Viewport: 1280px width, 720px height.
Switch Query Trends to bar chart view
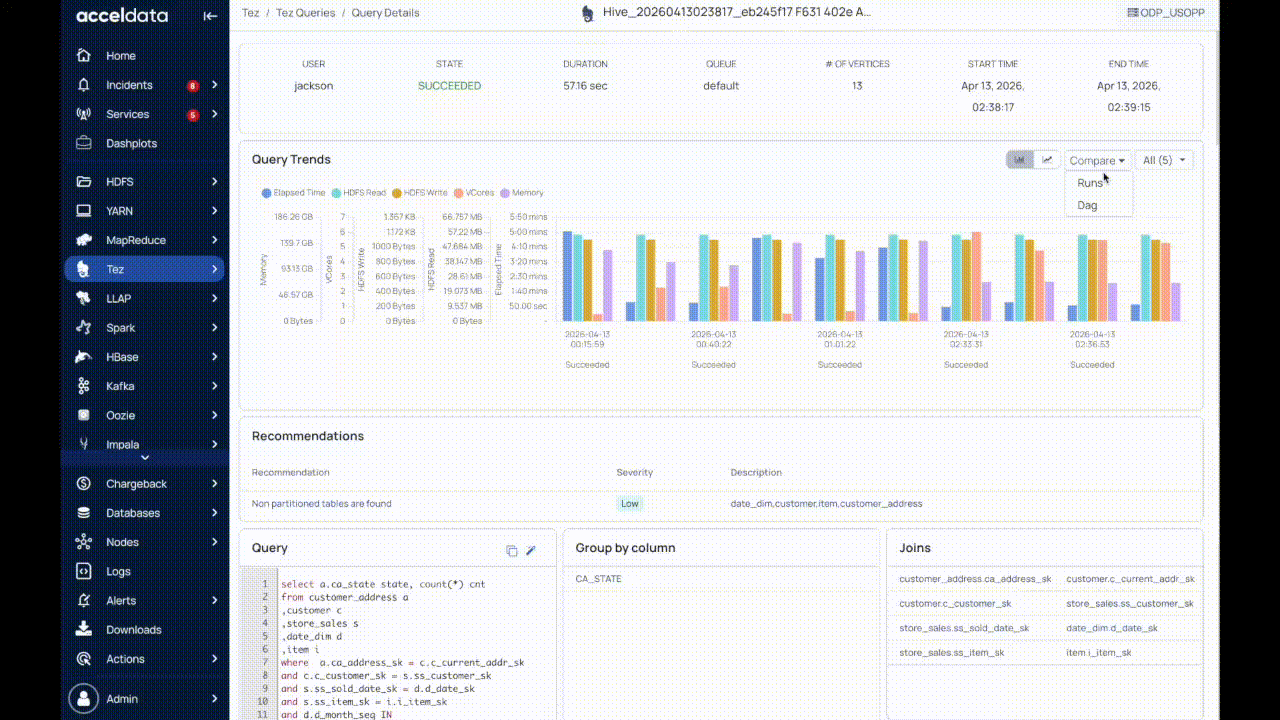pyautogui.click(x=1020, y=160)
